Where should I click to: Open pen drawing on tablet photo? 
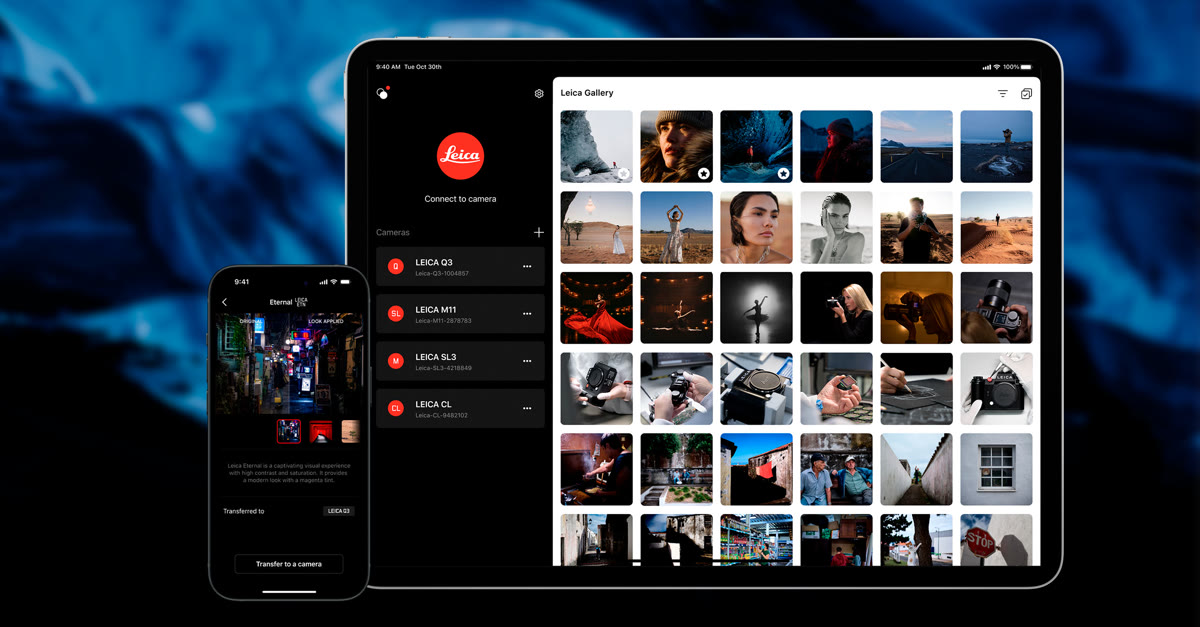[x=917, y=389]
